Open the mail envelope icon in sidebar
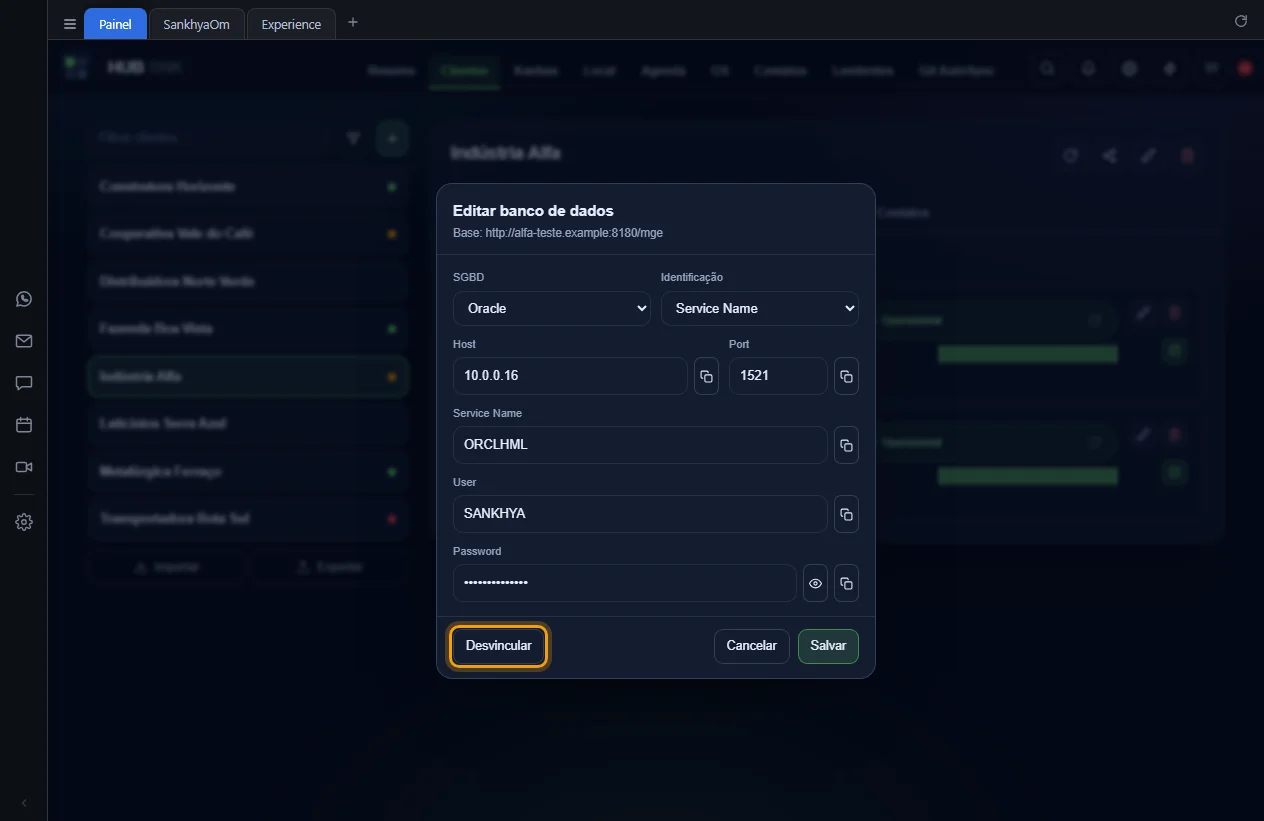The width and height of the screenshot is (1264, 821). pyautogui.click(x=24, y=341)
